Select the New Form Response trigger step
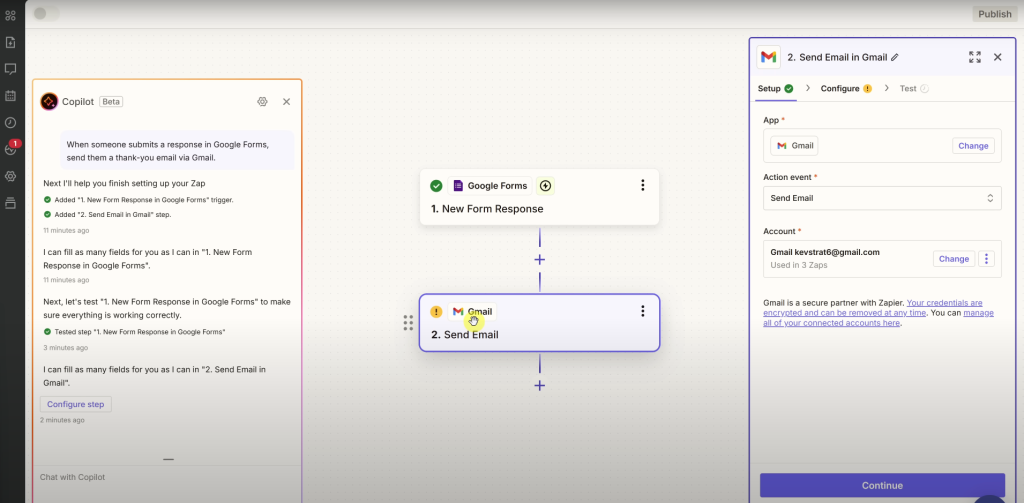The width and height of the screenshot is (1024, 503). pos(539,197)
